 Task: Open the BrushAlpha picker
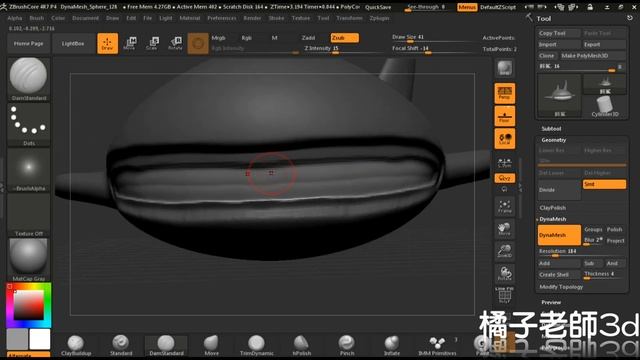point(29,170)
